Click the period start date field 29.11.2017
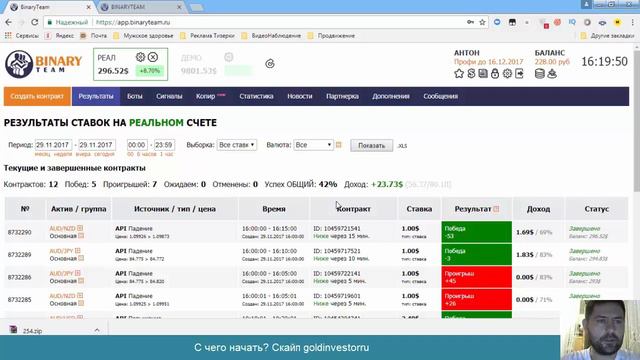 [x=53, y=145]
